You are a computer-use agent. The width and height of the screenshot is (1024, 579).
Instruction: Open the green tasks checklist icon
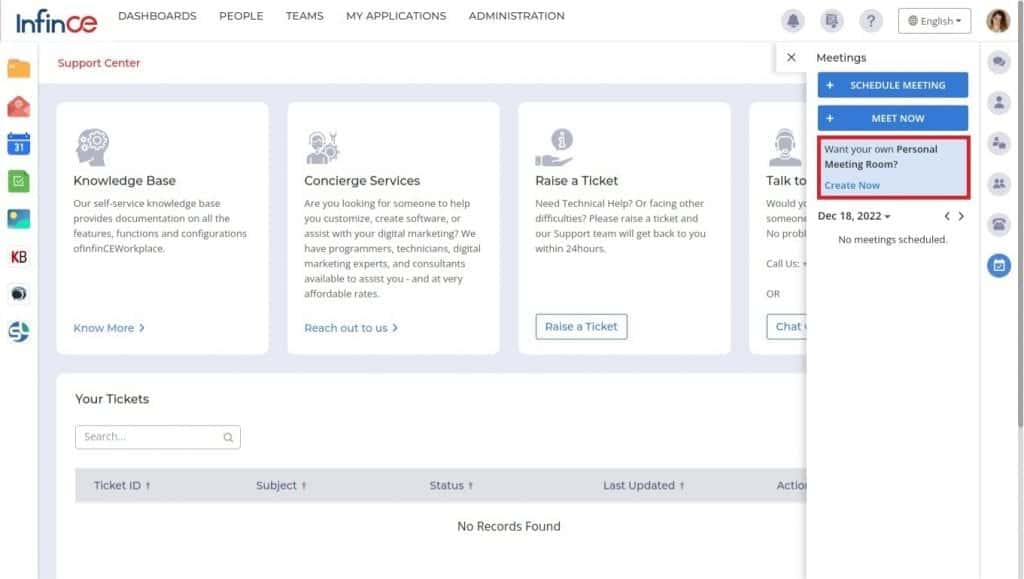coord(19,181)
